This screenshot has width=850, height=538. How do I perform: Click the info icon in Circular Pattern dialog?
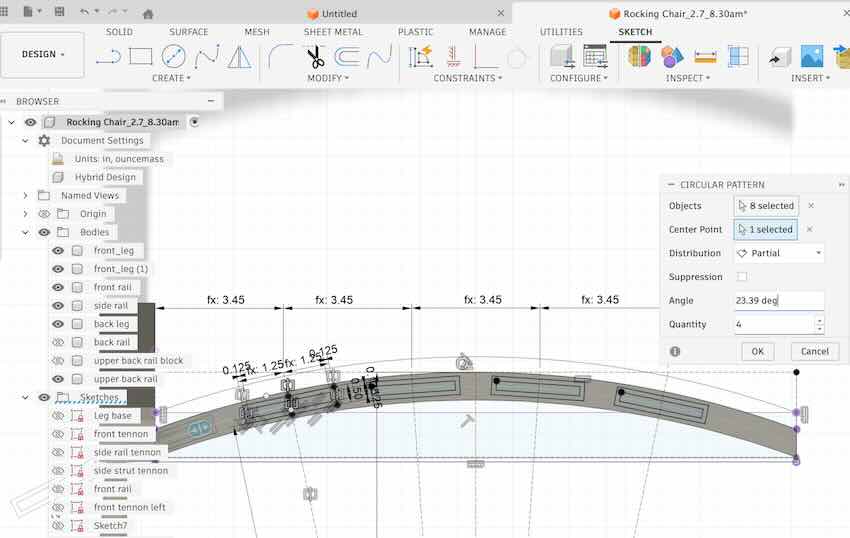coord(675,351)
